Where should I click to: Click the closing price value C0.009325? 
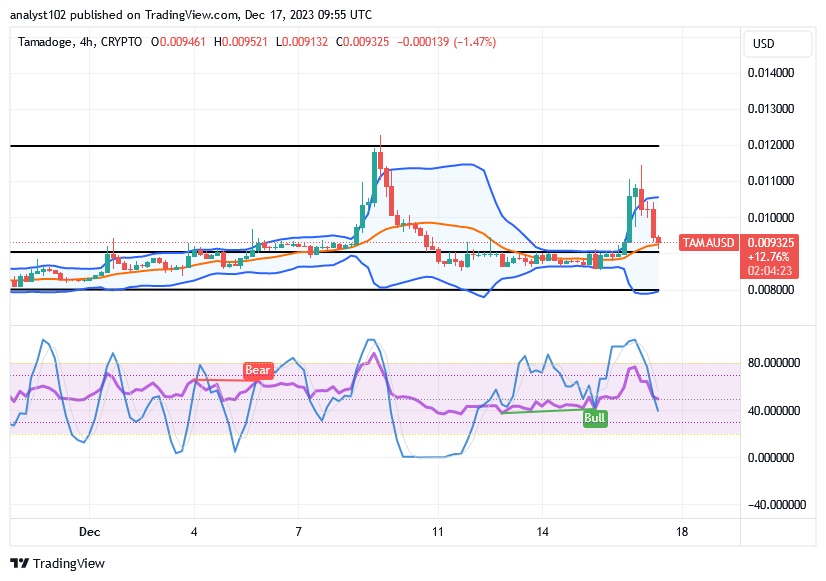coord(363,42)
